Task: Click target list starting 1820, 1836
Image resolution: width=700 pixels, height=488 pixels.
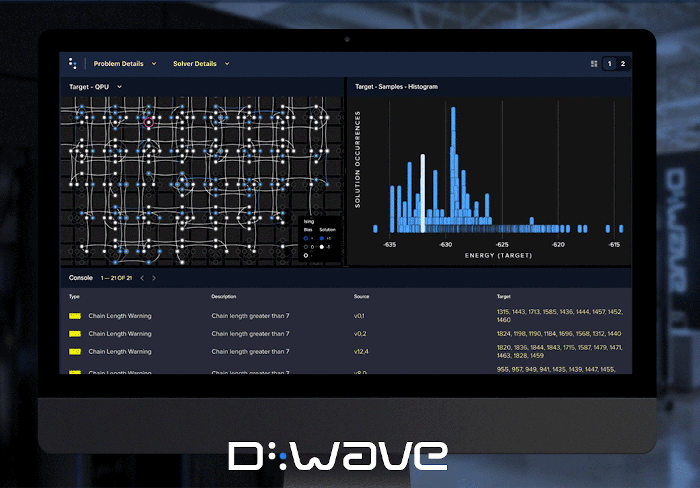Action: coord(560,351)
